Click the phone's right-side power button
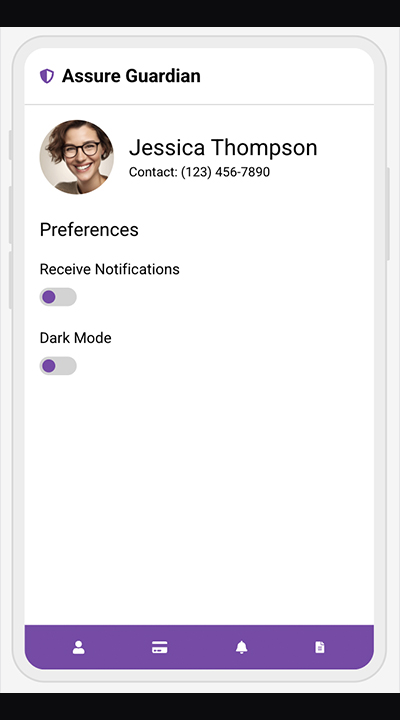This screenshot has height=720, width=400. tap(388, 214)
